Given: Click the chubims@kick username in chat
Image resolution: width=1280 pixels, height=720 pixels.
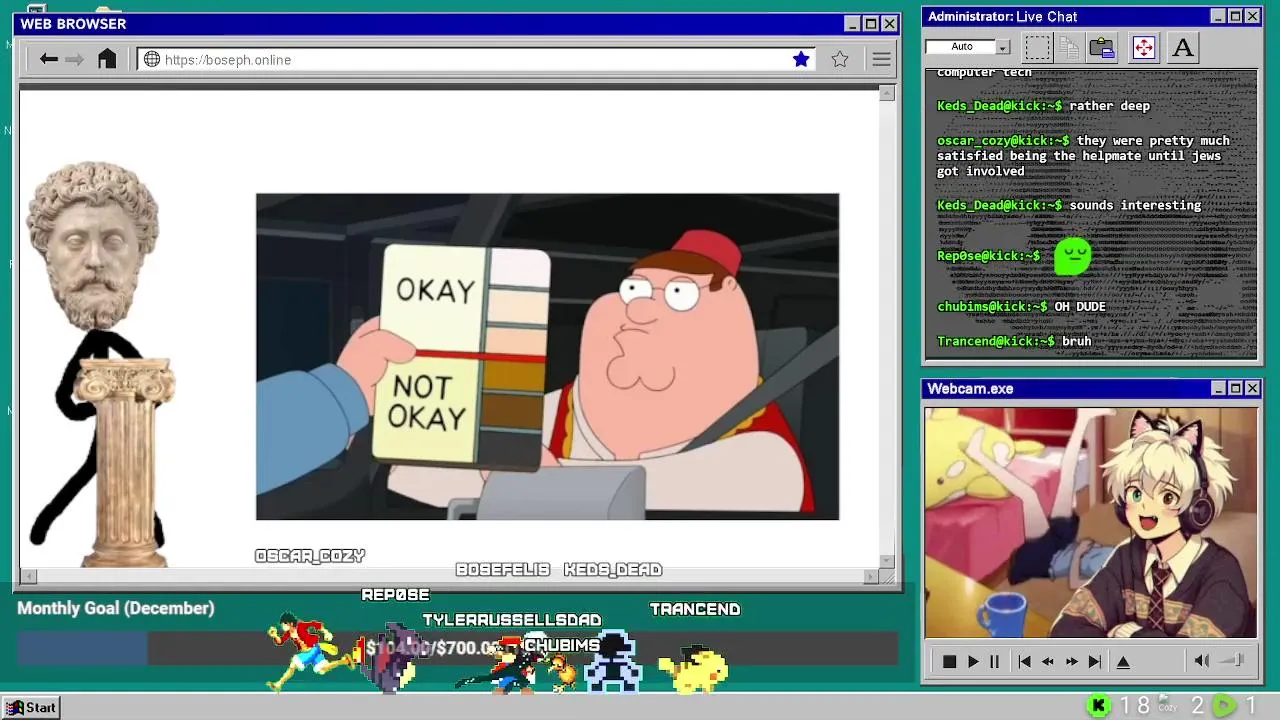Looking at the screenshot, I should tap(992, 306).
